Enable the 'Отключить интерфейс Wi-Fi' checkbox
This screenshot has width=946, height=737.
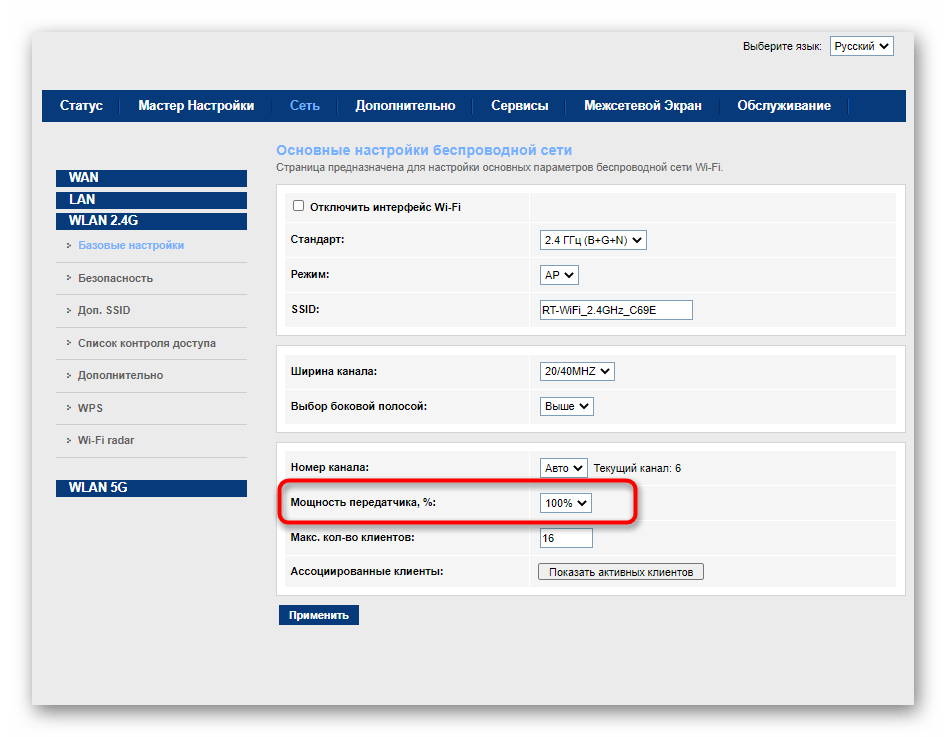click(298, 206)
